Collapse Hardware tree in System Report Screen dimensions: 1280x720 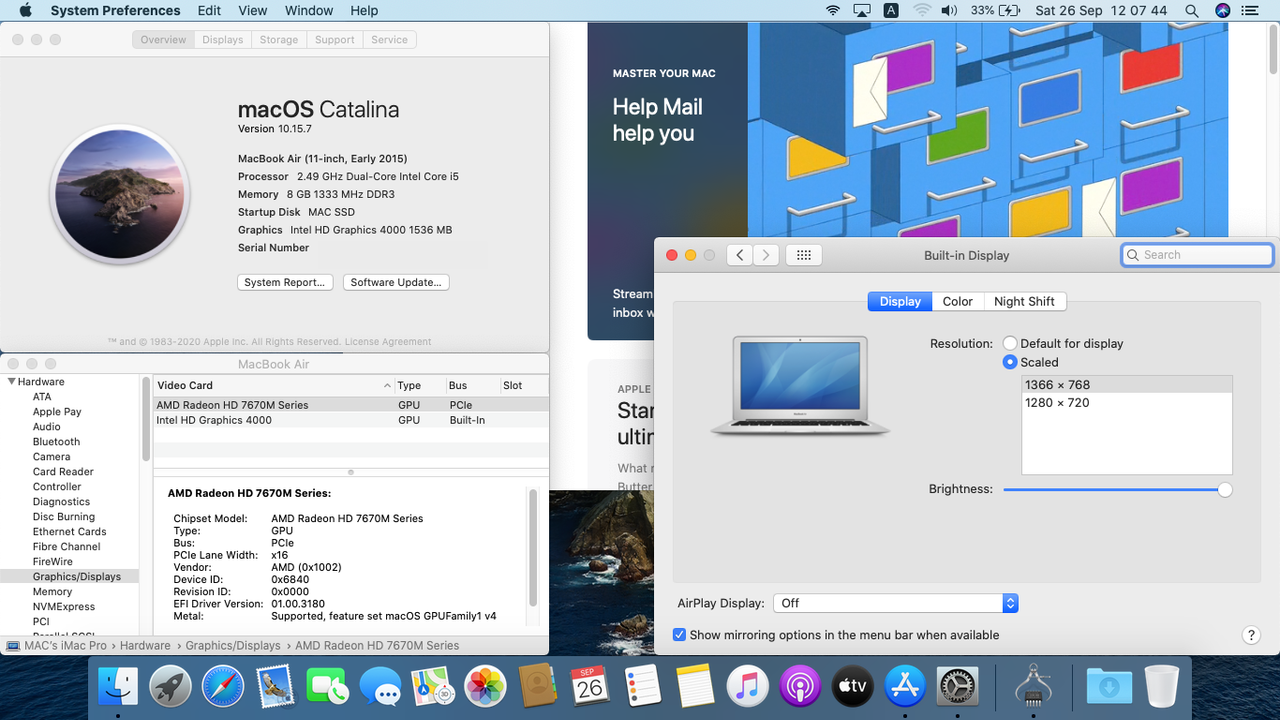pos(12,382)
